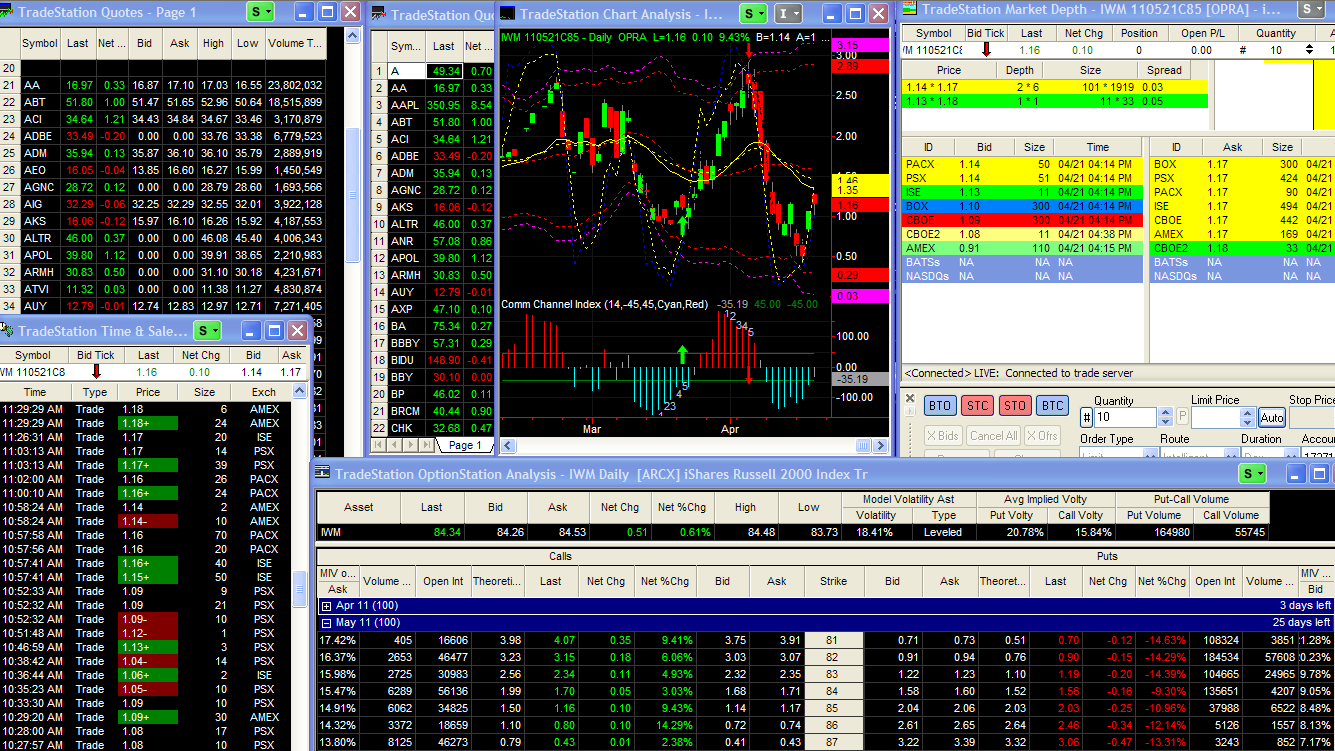Click the Price column header in Market Depth
The height and width of the screenshot is (751, 1335).
pos(949,70)
